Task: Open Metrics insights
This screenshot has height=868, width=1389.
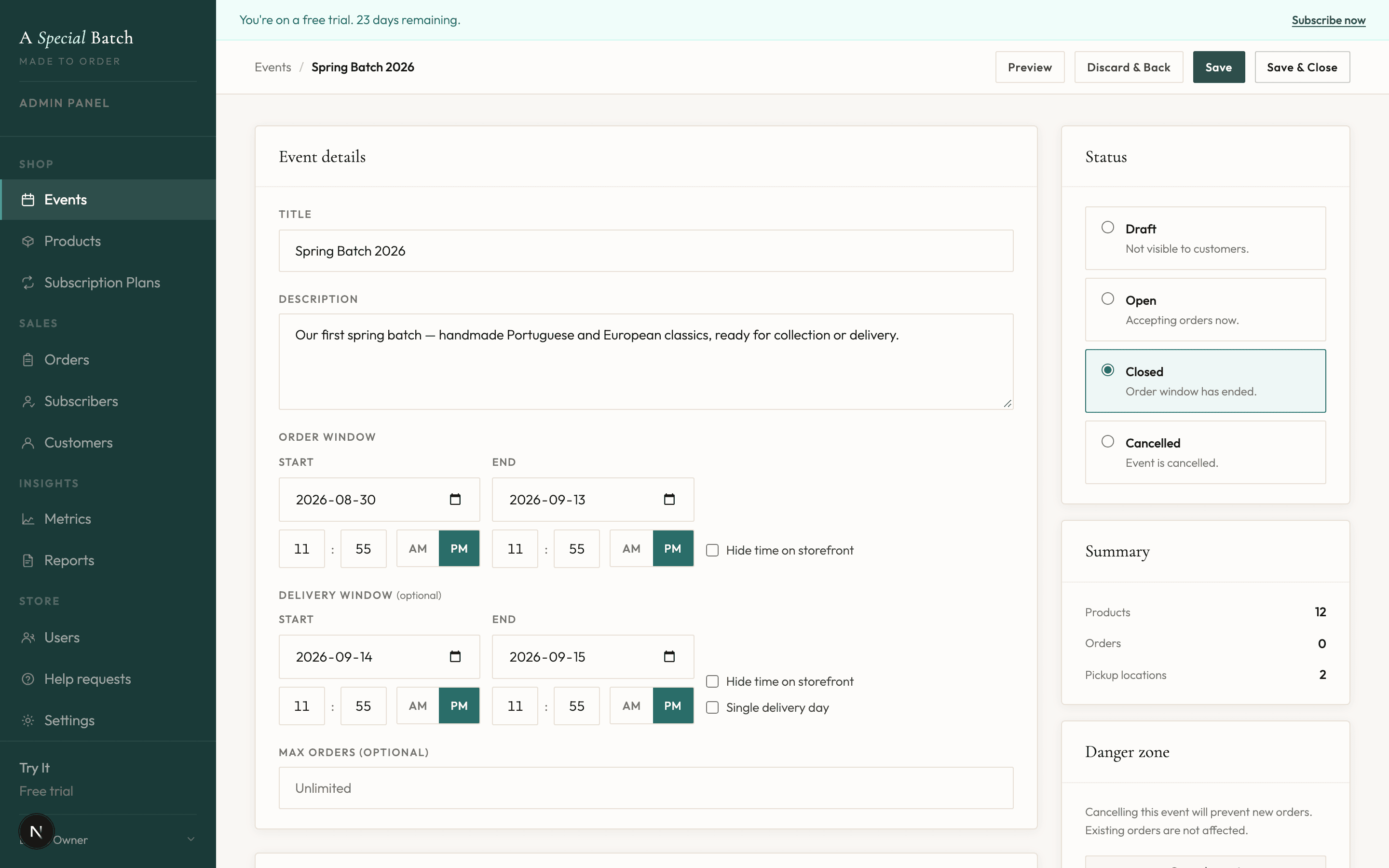Action: coord(108,518)
